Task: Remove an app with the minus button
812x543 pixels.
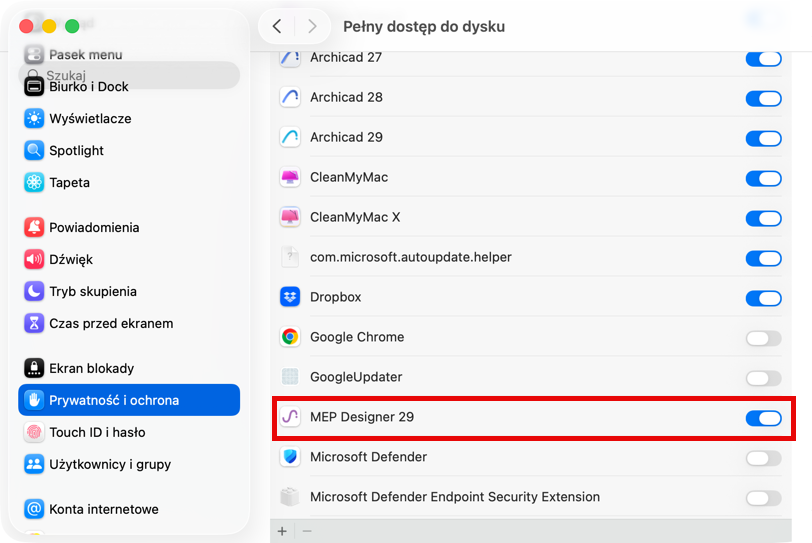Action: click(x=307, y=531)
